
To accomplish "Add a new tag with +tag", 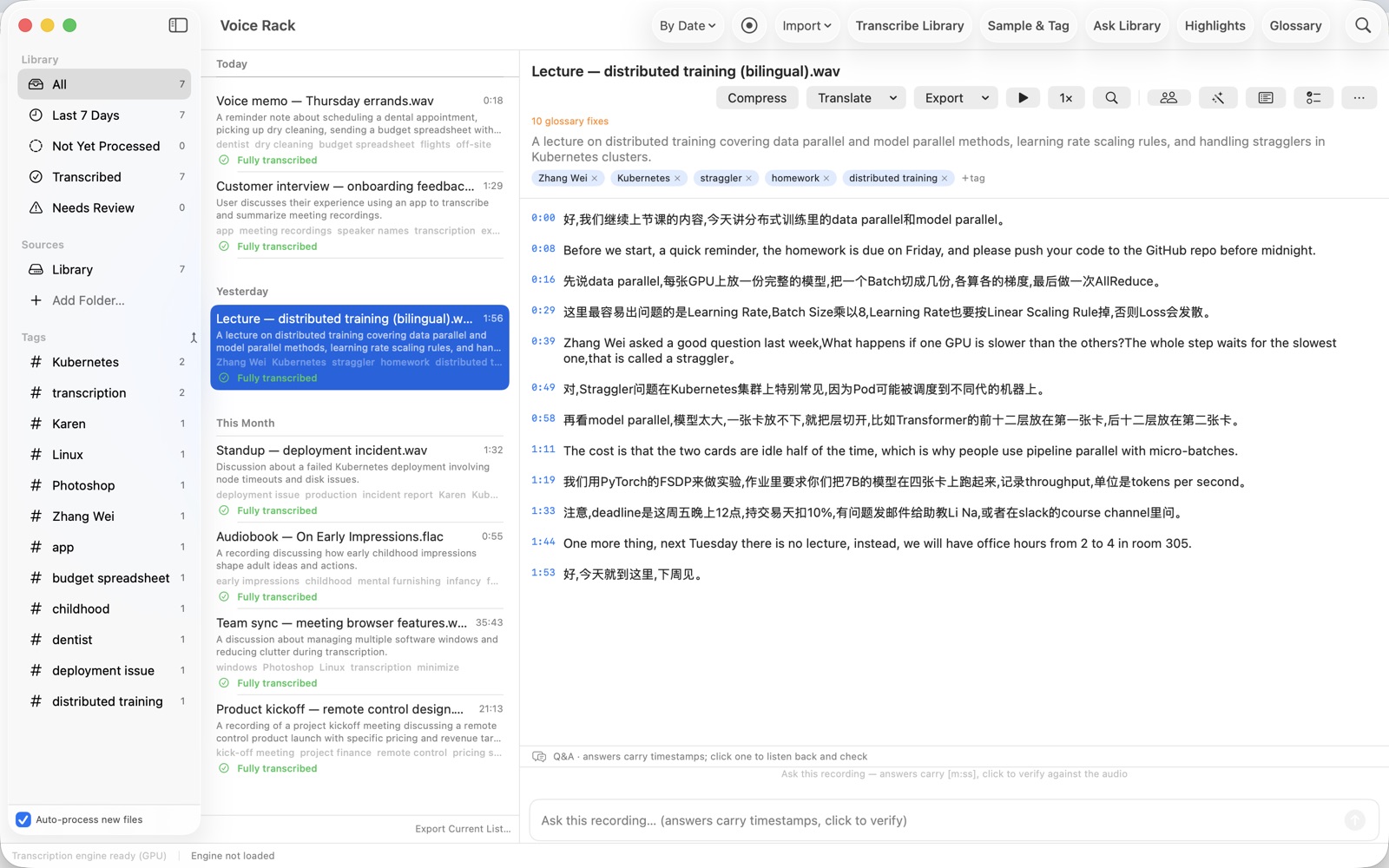I will point(972,179).
